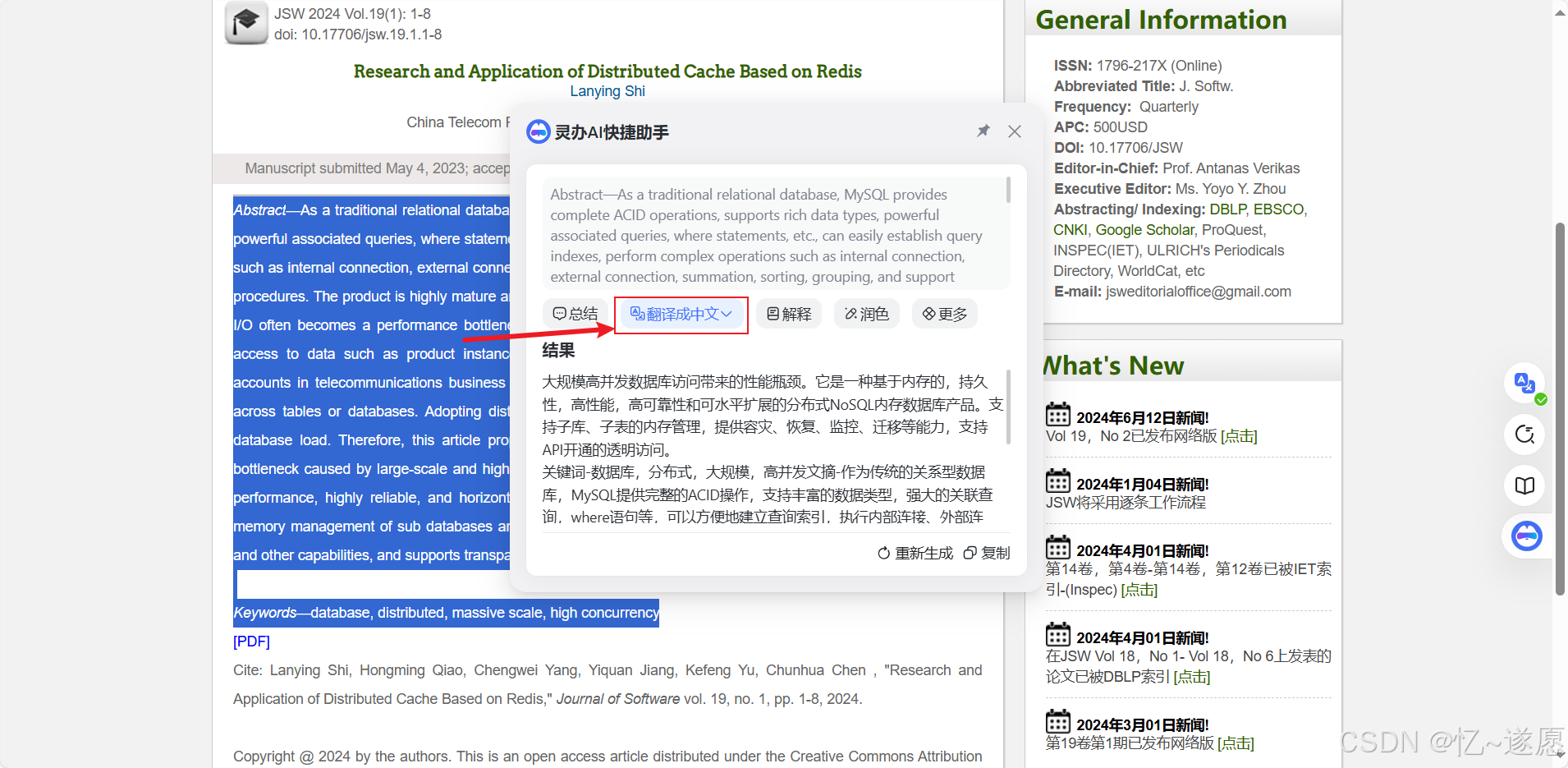Click the Editor-in-Chief line
The image size is (1568, 768).
tap(1177, 168)
